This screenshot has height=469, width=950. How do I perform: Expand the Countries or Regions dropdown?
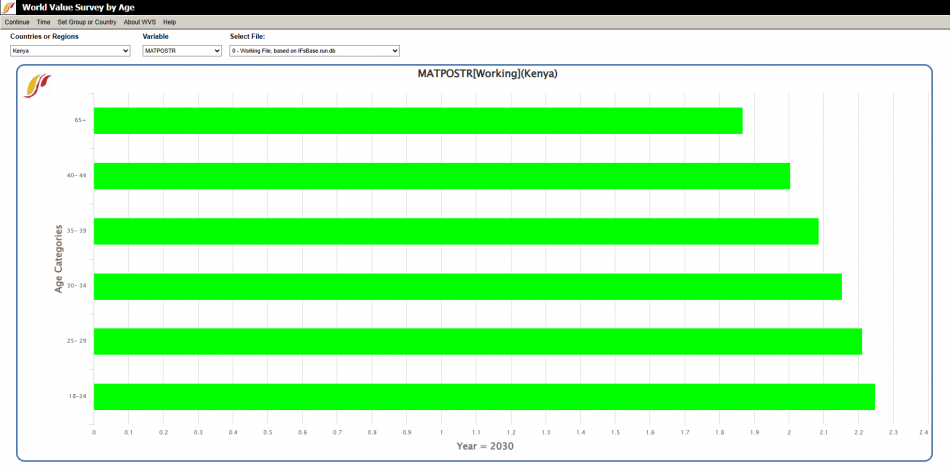[x=70, y=51]
